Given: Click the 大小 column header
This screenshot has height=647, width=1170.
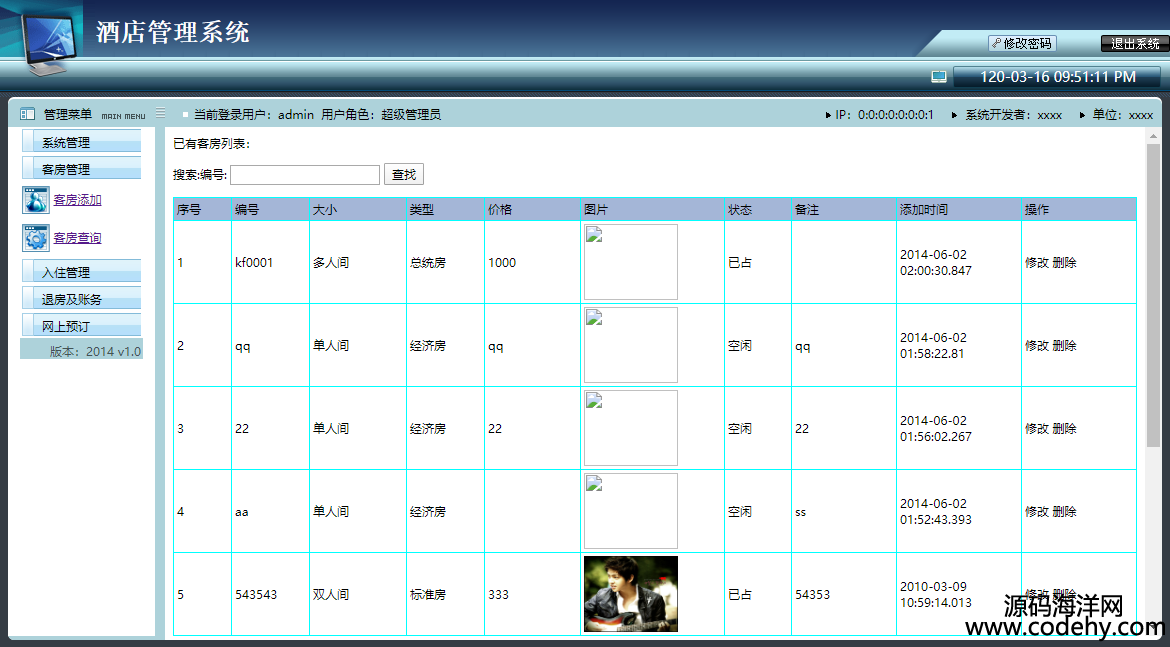Looking at the screenshot, I should tap(358, 210).
